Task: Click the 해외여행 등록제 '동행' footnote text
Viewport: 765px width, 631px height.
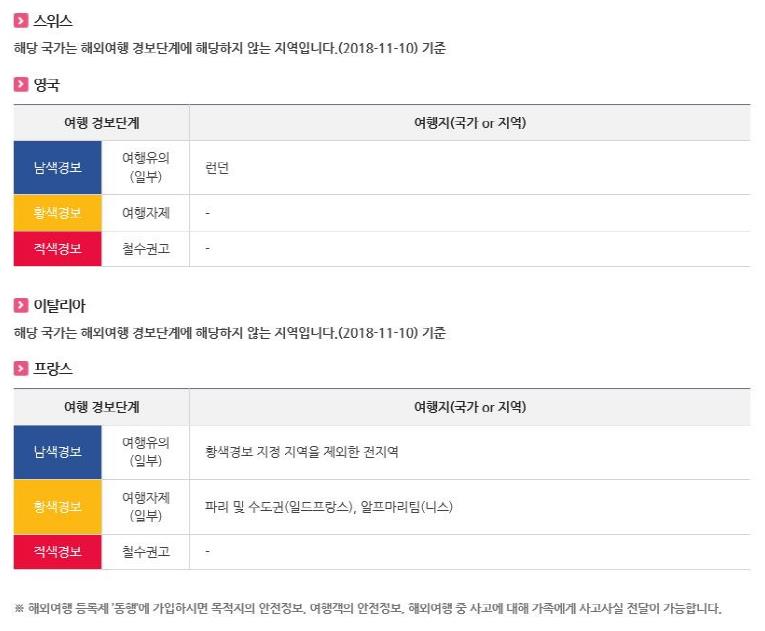Action: tap(366, 608)
